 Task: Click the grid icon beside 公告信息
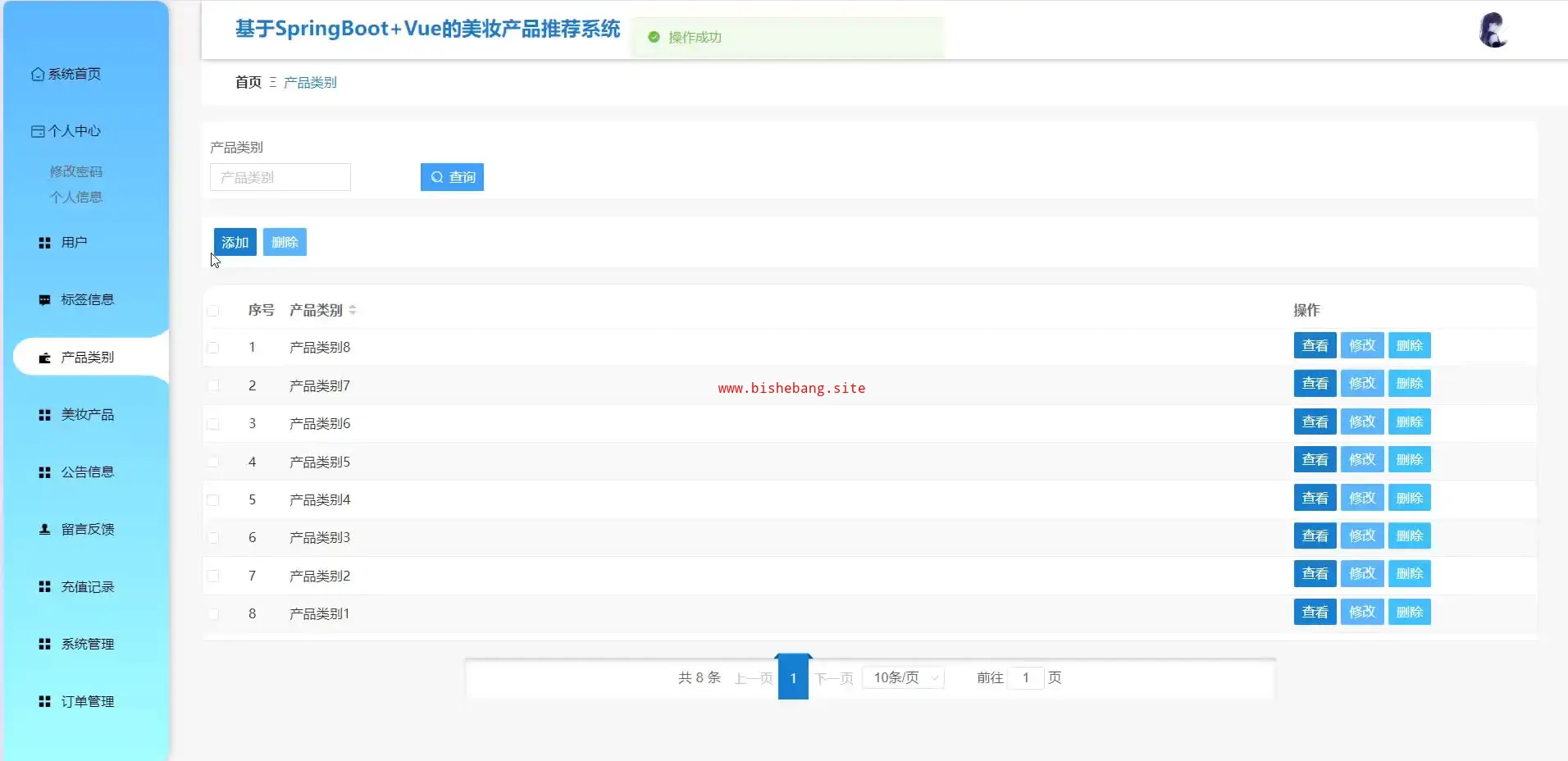45,472
